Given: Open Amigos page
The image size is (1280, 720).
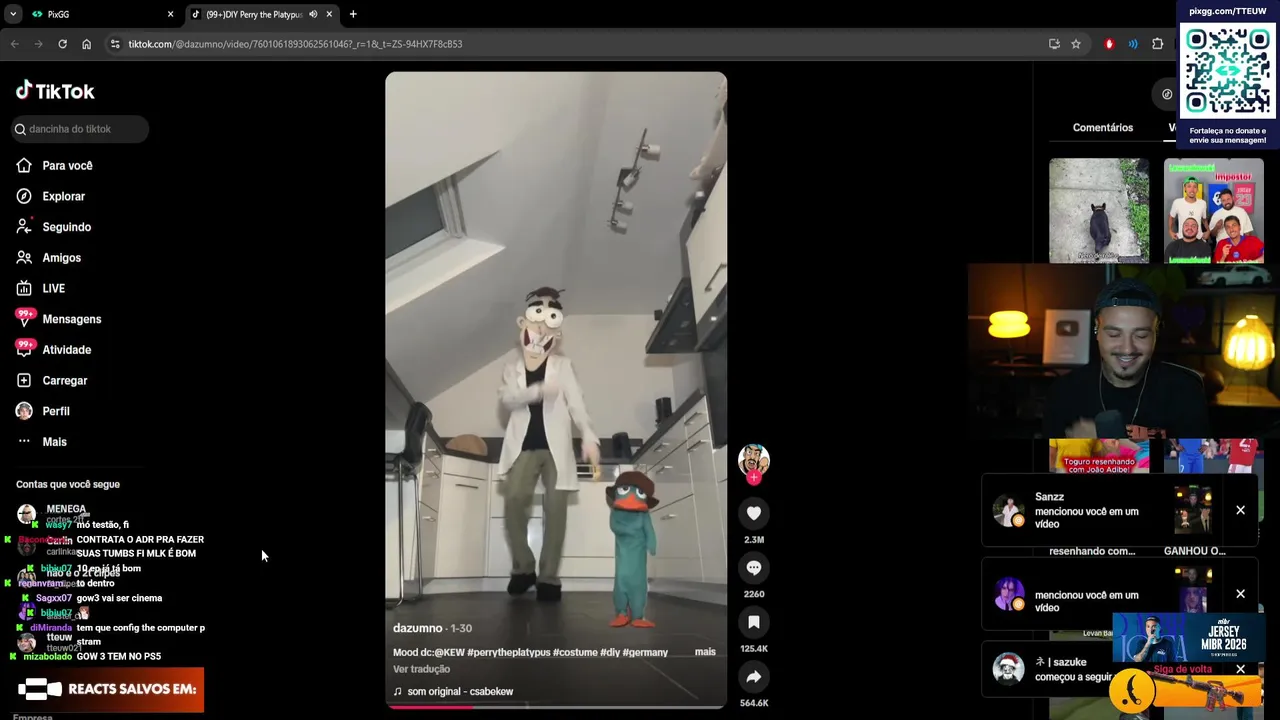Looking at the screenshot, I should 49,258.
